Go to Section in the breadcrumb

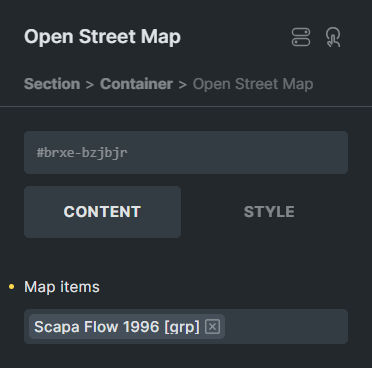(52, 84)
